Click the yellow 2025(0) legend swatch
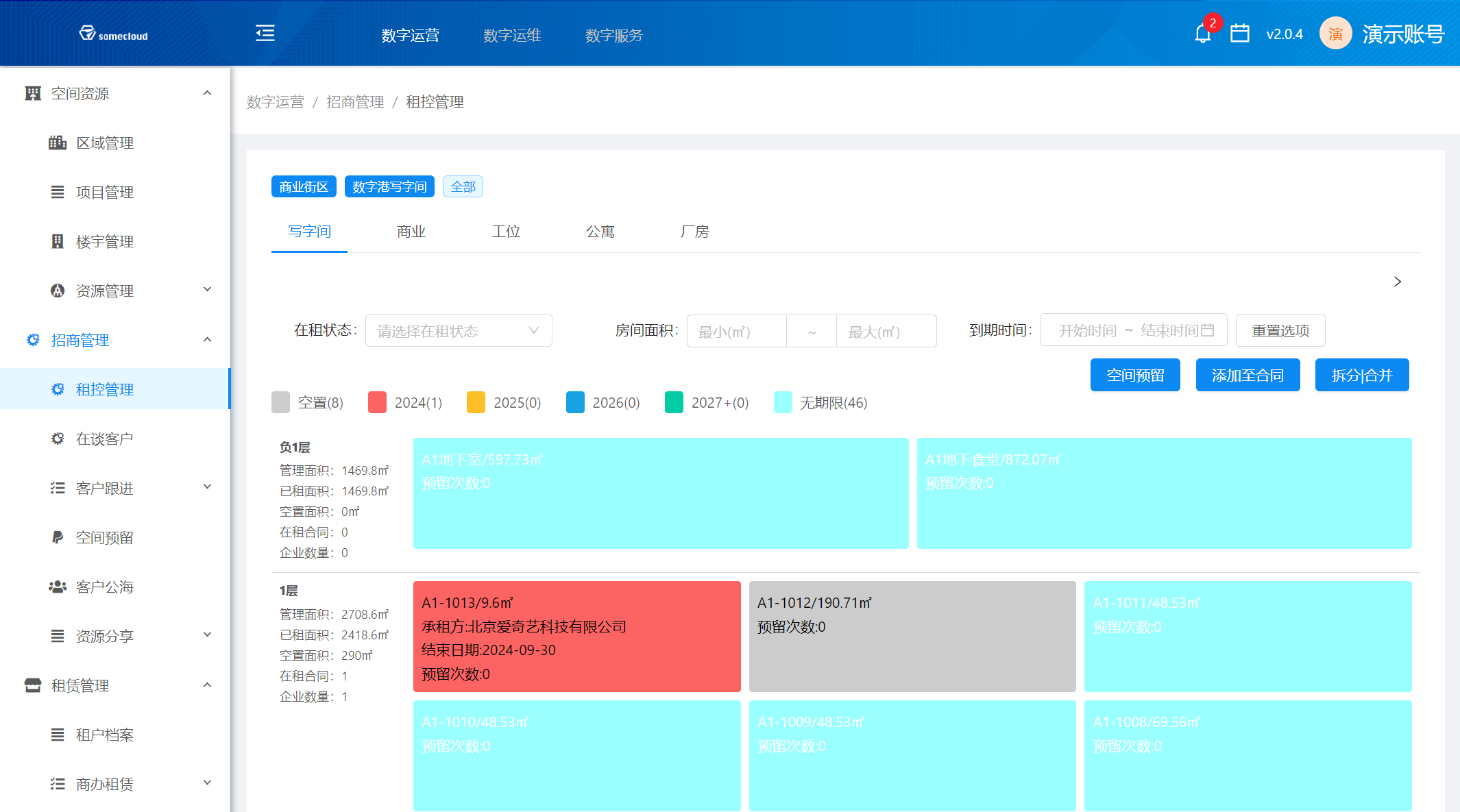 (x=476, y=402)
